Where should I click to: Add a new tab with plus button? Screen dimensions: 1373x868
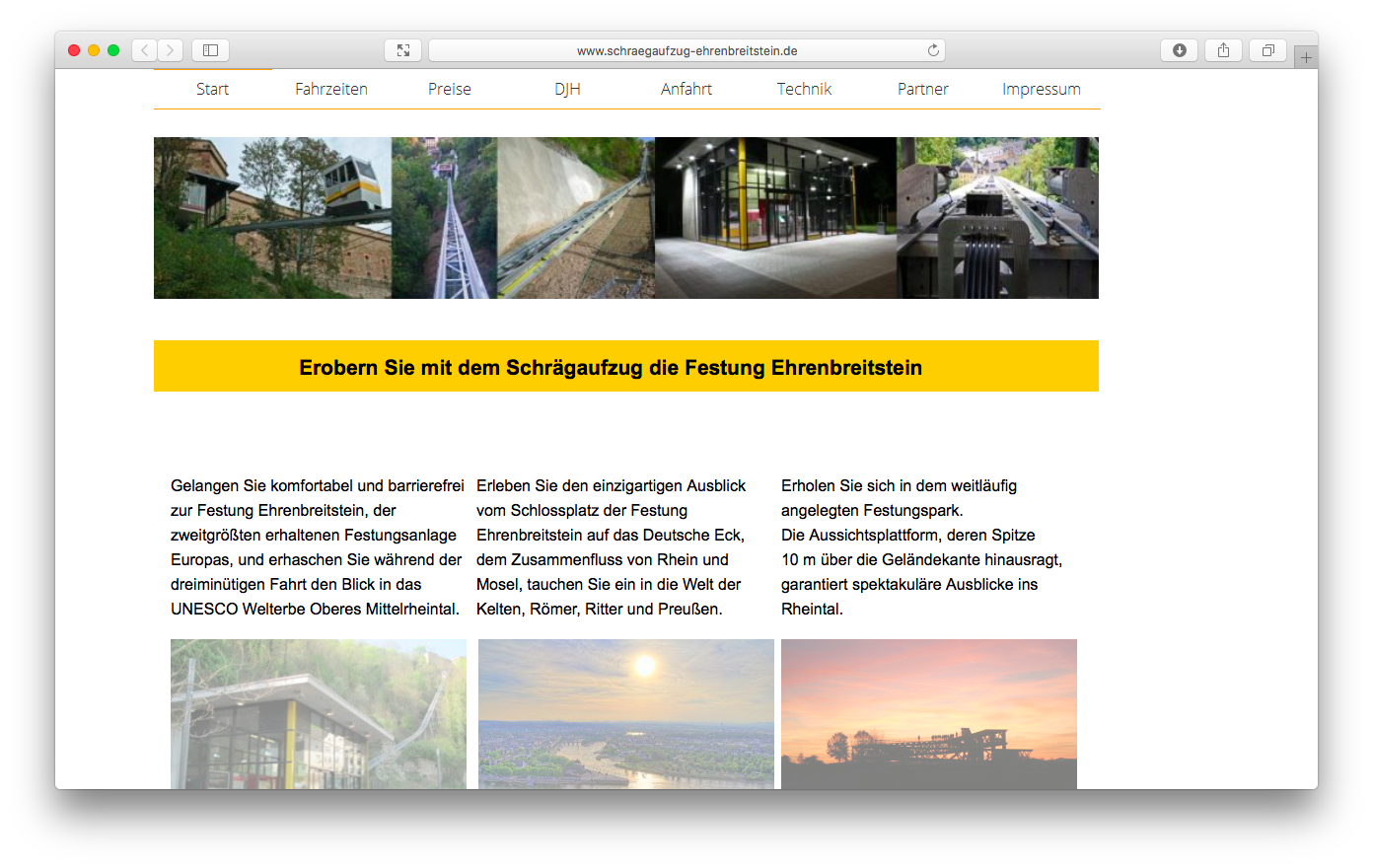(x=1306, y=57)
